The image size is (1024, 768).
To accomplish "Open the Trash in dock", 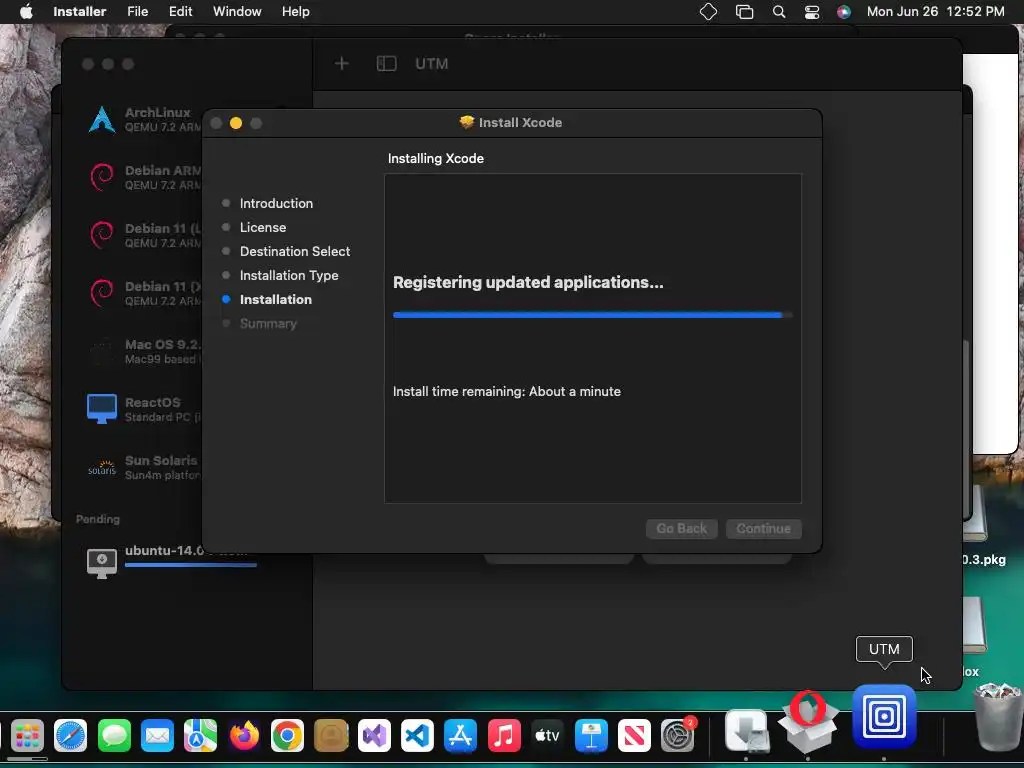I will tap(997, 717).
